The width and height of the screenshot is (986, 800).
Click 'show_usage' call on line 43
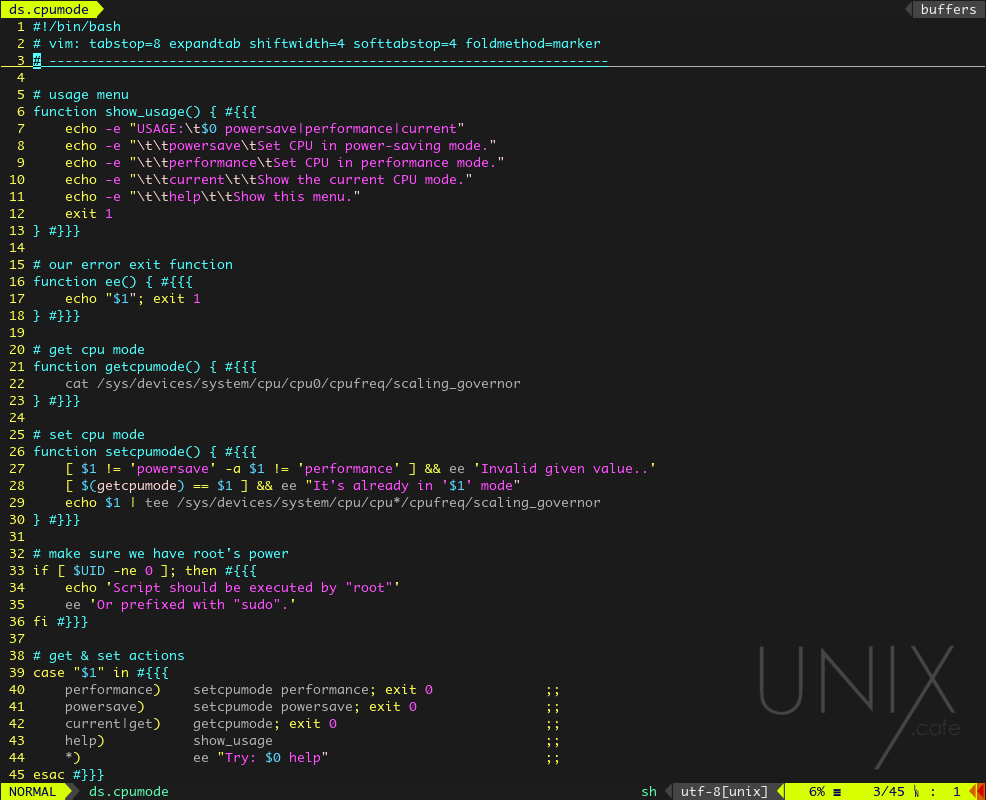tap(233, 740)
